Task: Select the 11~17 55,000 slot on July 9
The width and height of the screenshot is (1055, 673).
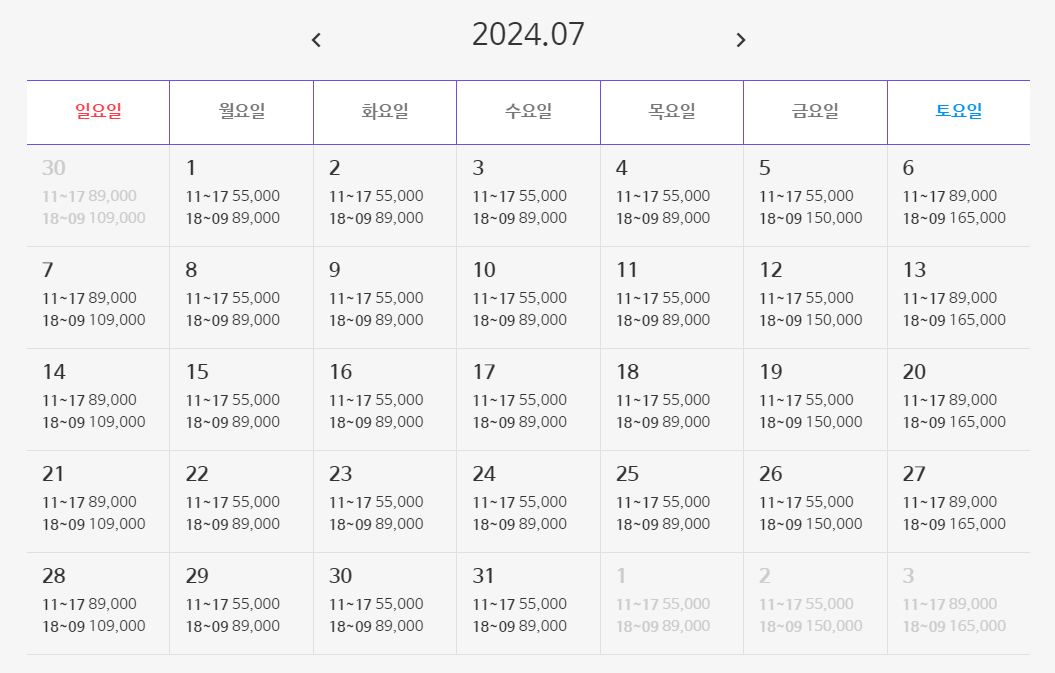Action: pyautogui.click(x=376, y=298)
